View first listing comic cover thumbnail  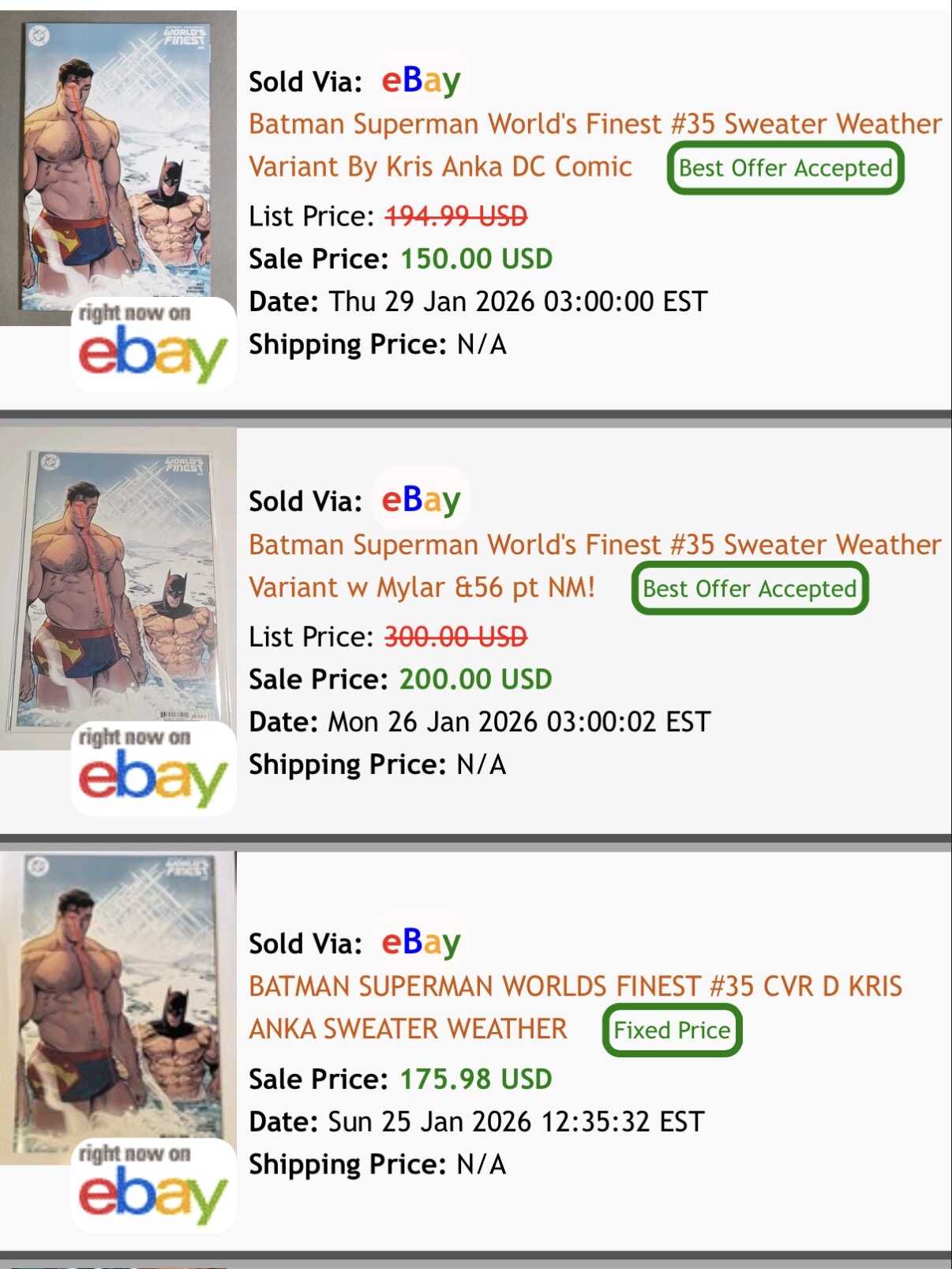pos(118,167)
